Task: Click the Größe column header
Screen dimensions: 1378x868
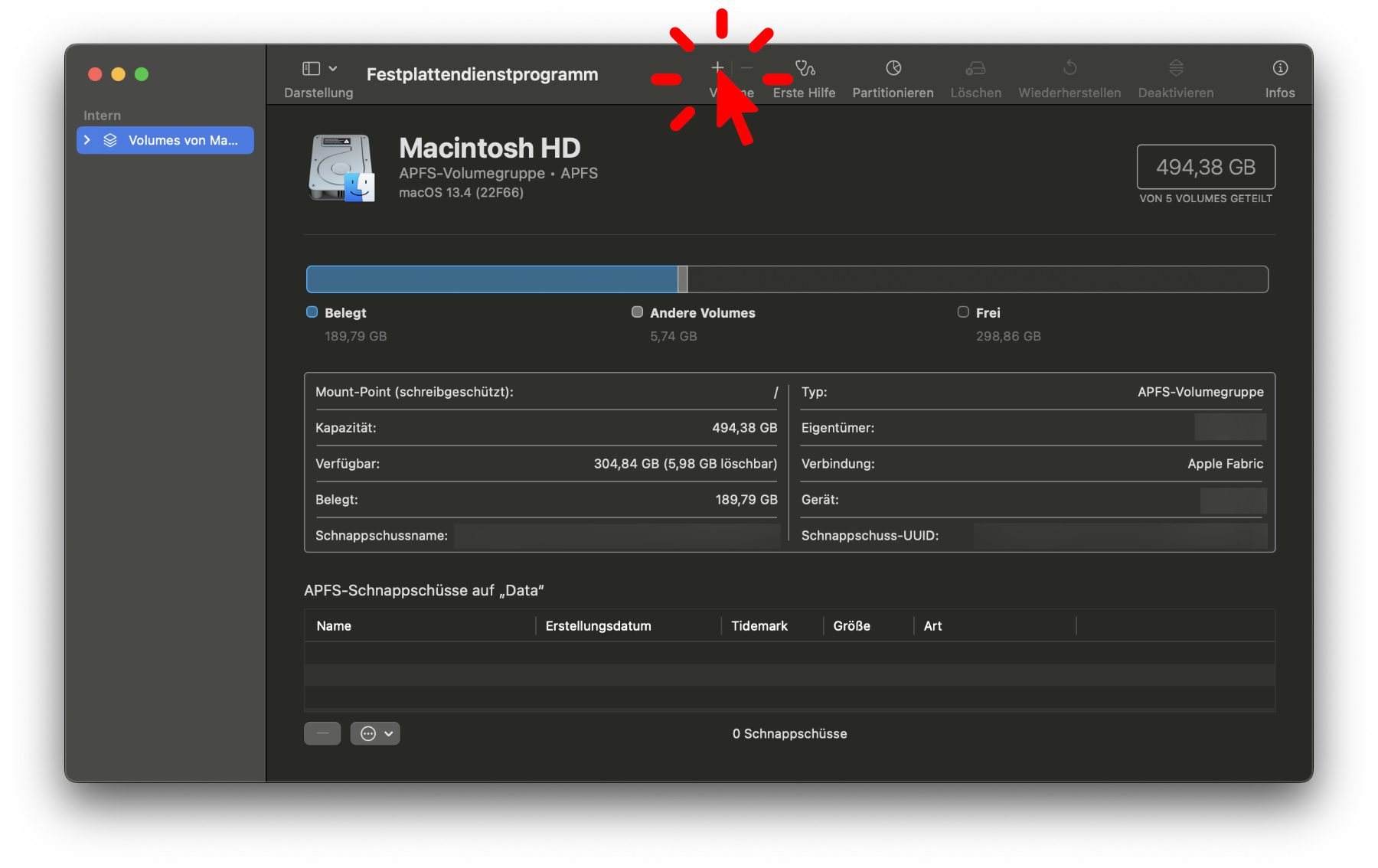Action: click(851, 626)
